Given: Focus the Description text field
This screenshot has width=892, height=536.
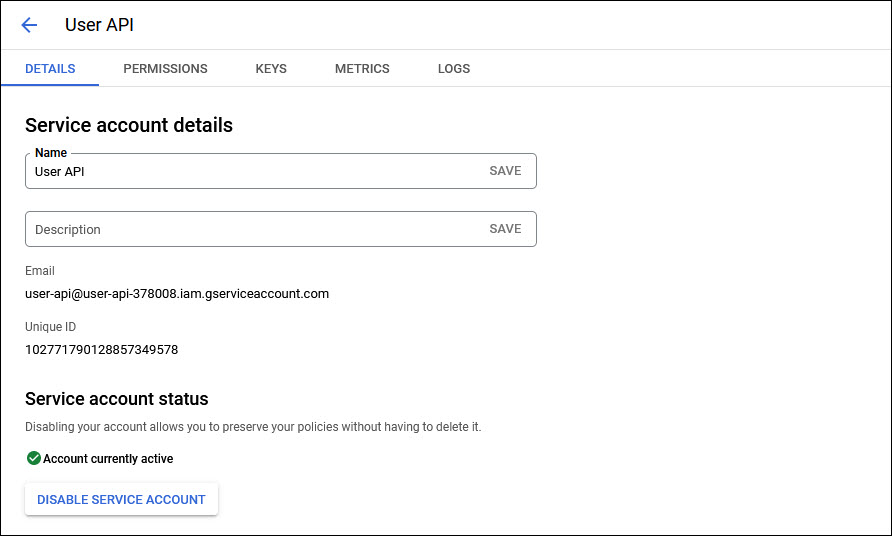Looking at the screenshot, I should (250, 229).
